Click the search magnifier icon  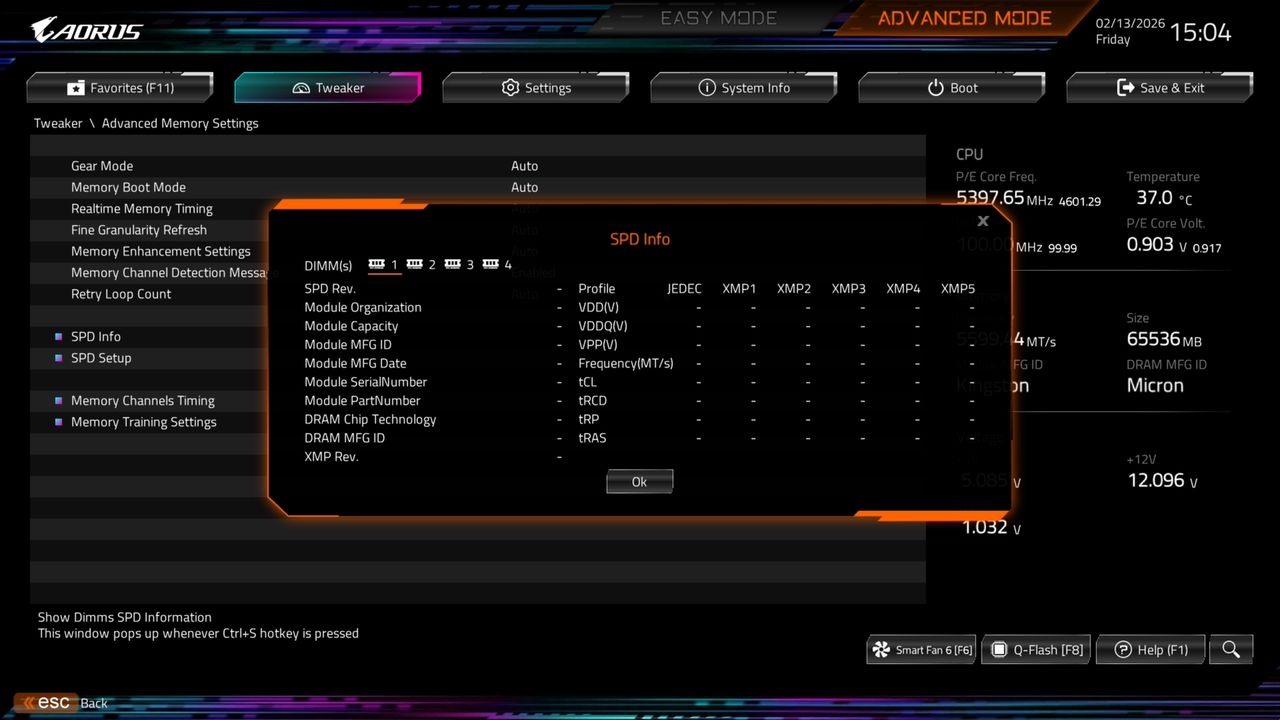point(1230,649)
